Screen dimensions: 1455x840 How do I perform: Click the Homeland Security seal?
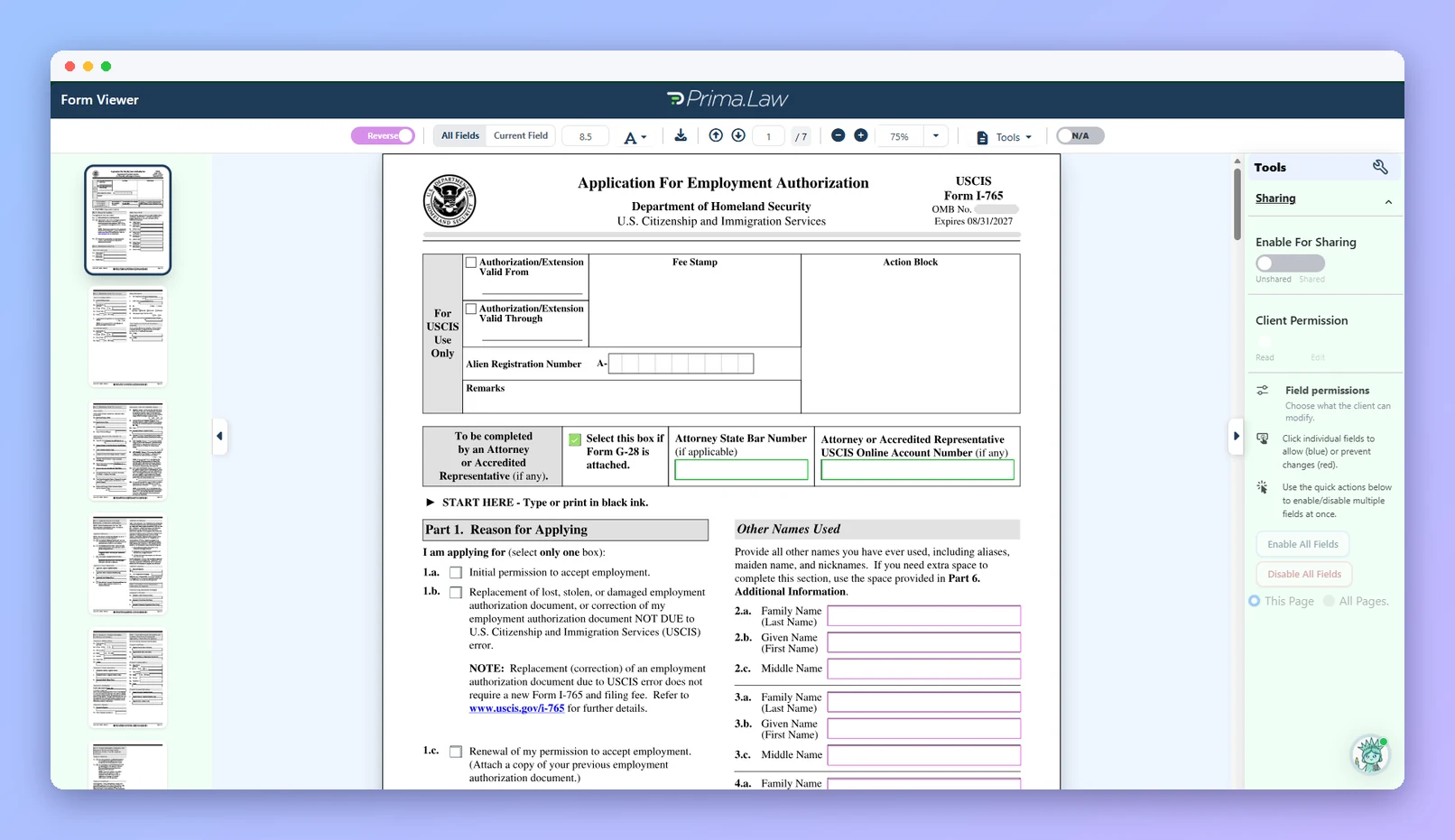pyautogui.click(x=449, y=200)
